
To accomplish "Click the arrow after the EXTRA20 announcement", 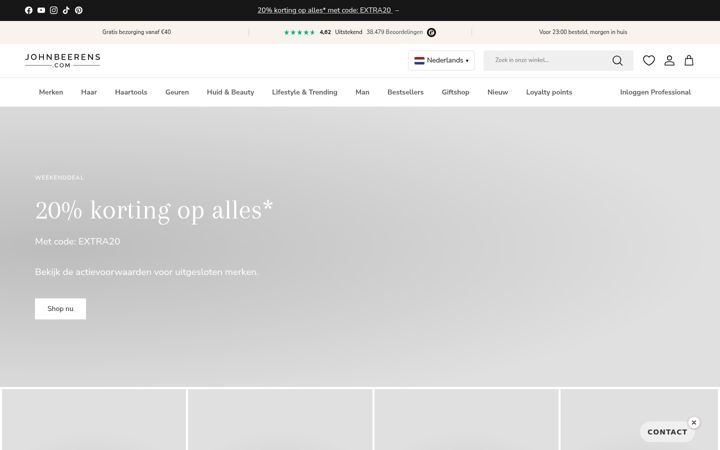I will [x=397, y=10].
